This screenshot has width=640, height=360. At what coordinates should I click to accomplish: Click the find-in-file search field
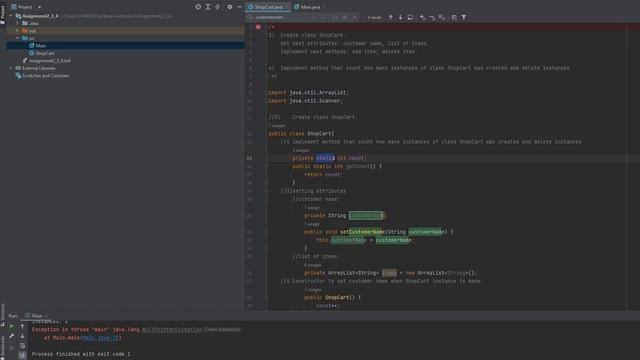[x=282, y=18]
